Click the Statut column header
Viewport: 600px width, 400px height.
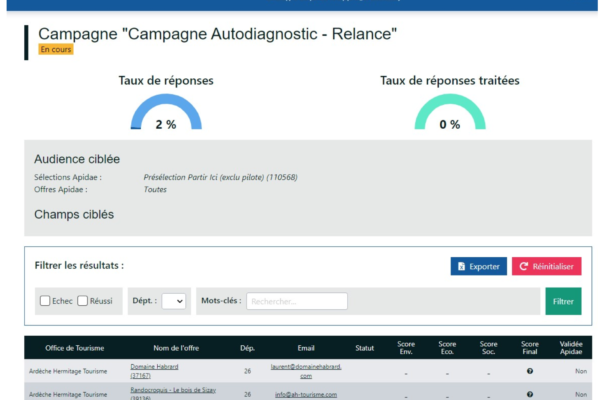click(364, 348)
